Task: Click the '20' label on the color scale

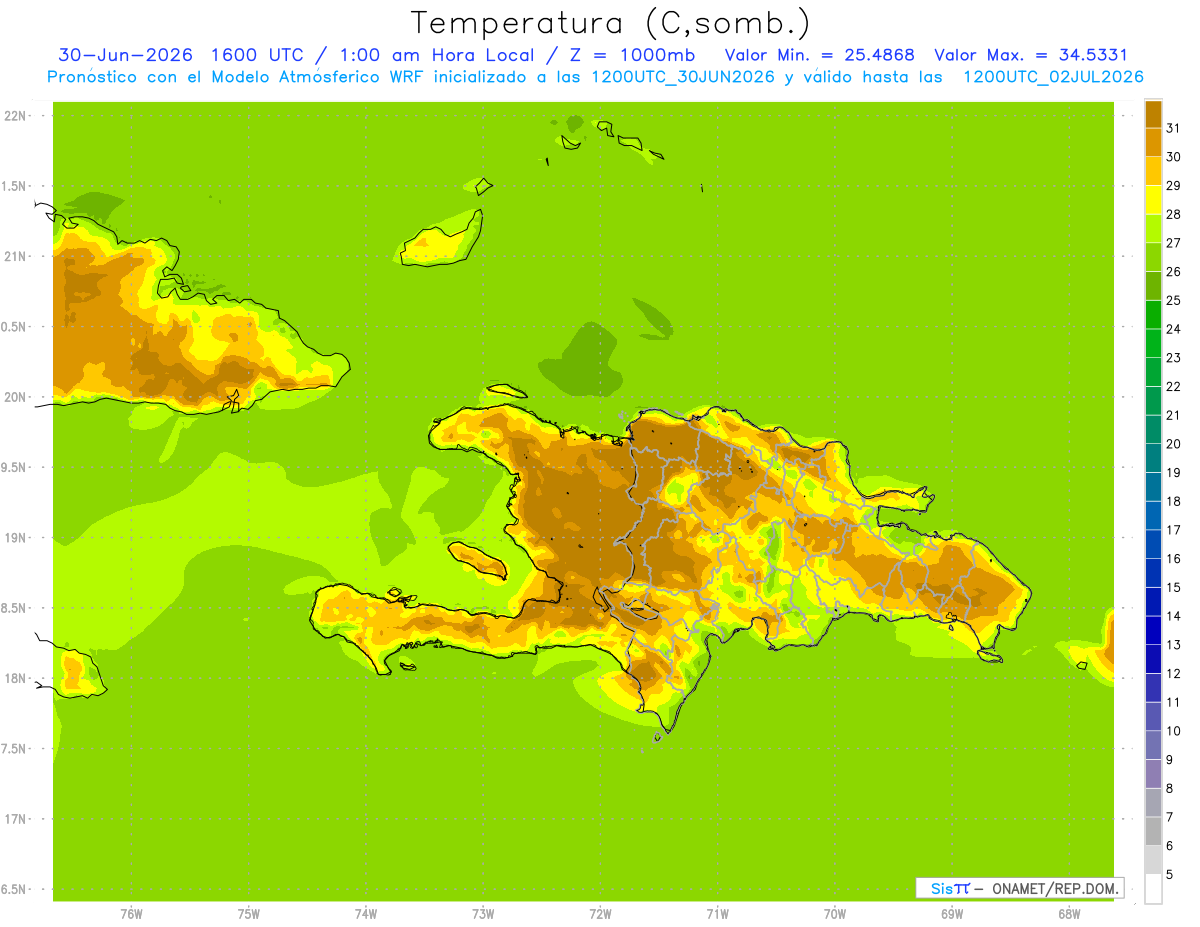Action: pyautogui.click(x=1173, y=444)
